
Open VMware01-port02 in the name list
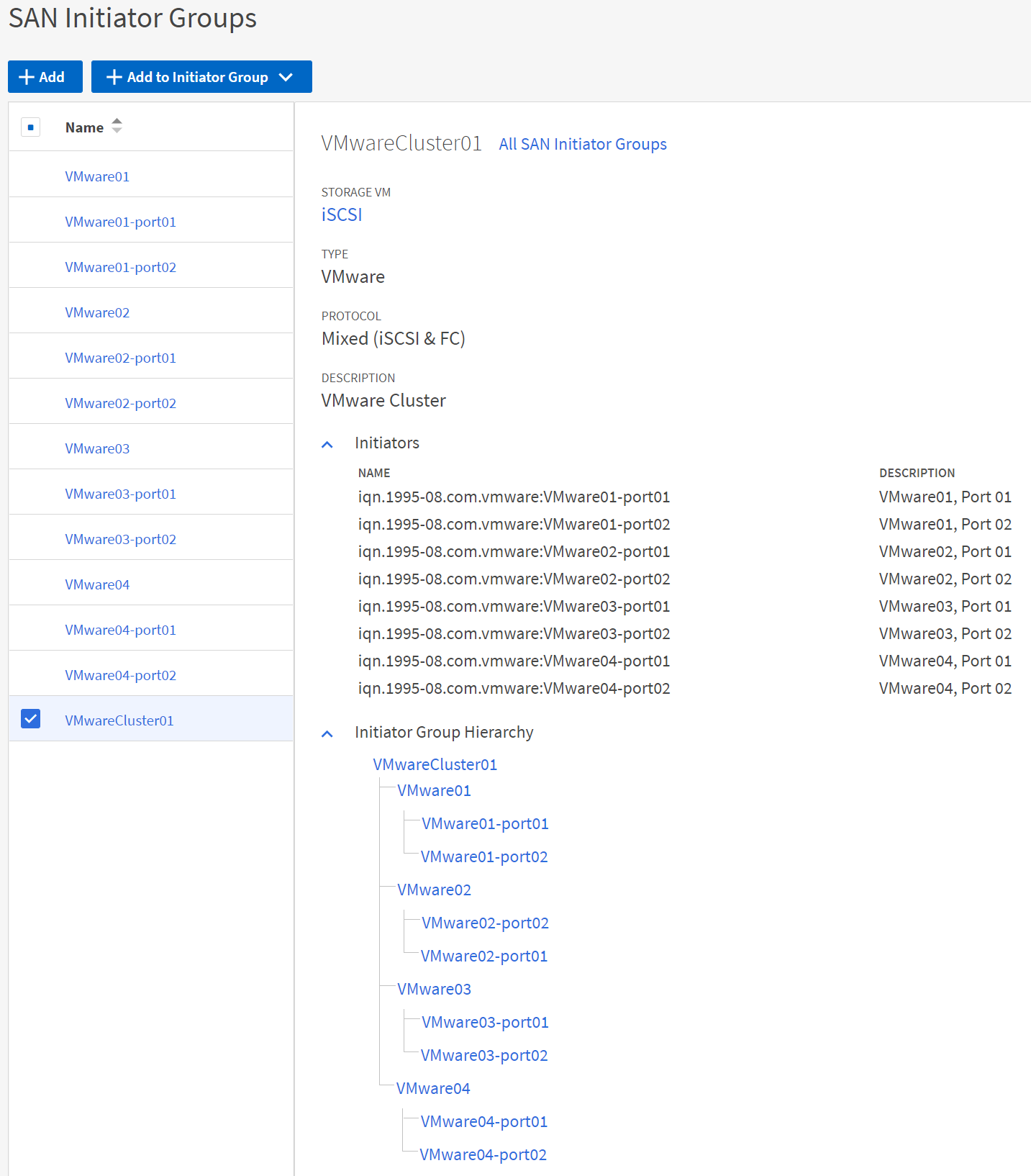(120, 267)
